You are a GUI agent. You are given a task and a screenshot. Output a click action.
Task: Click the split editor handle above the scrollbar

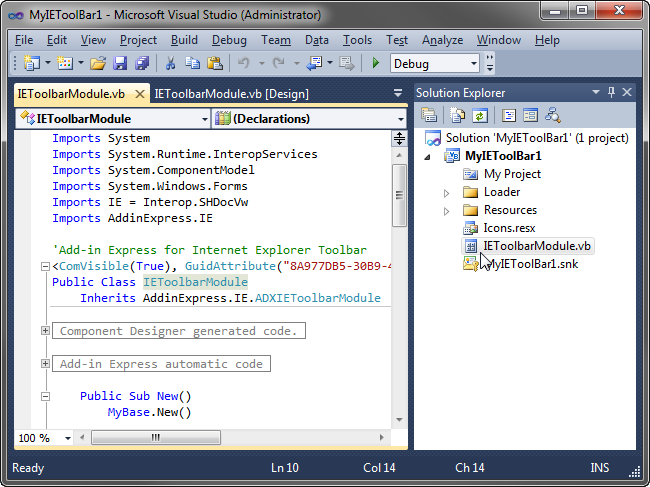click(399, 138)
